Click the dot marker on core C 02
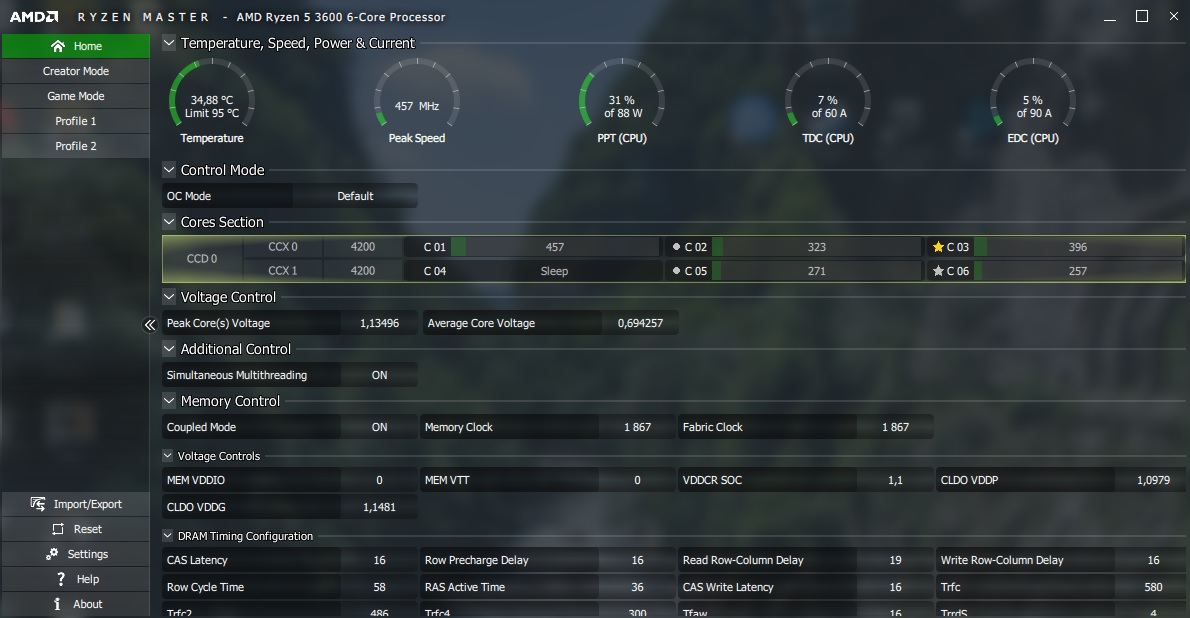The image size is (1190, 618). 676,247
